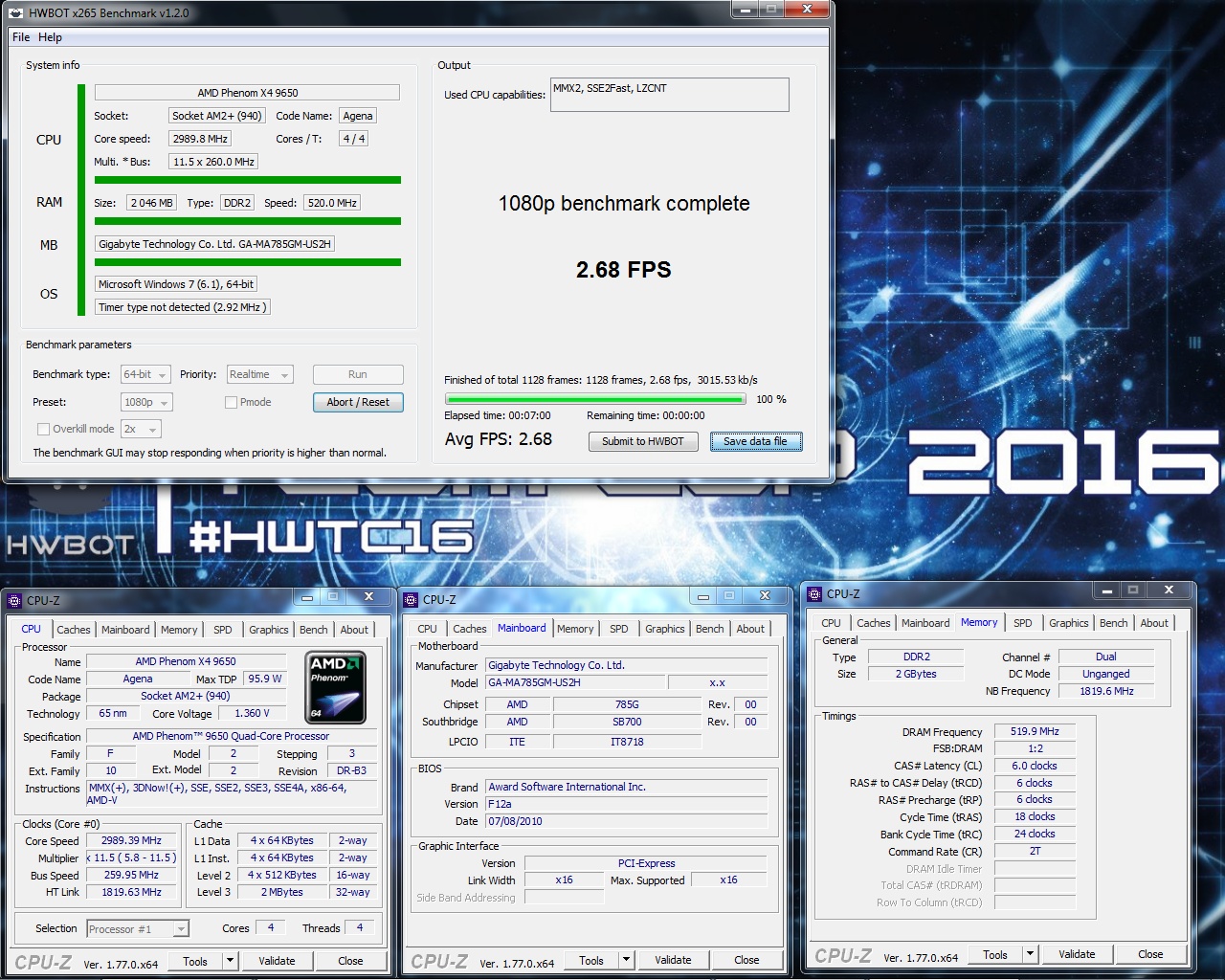Open the Benchmark type 64-bit dropdown
1225x980 pixels.
point(145,375)
